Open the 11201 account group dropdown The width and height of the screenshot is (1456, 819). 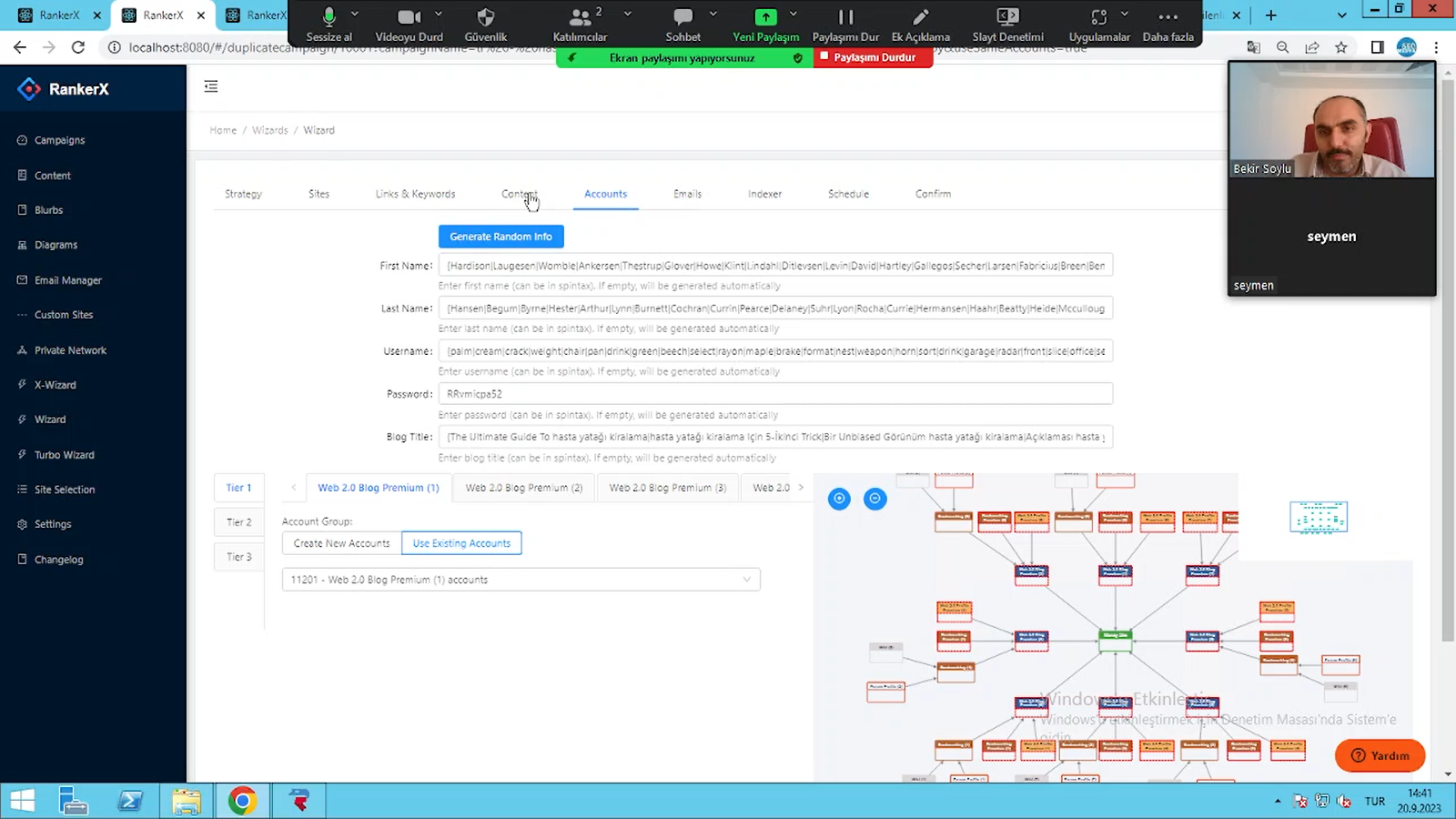(521, 580)
